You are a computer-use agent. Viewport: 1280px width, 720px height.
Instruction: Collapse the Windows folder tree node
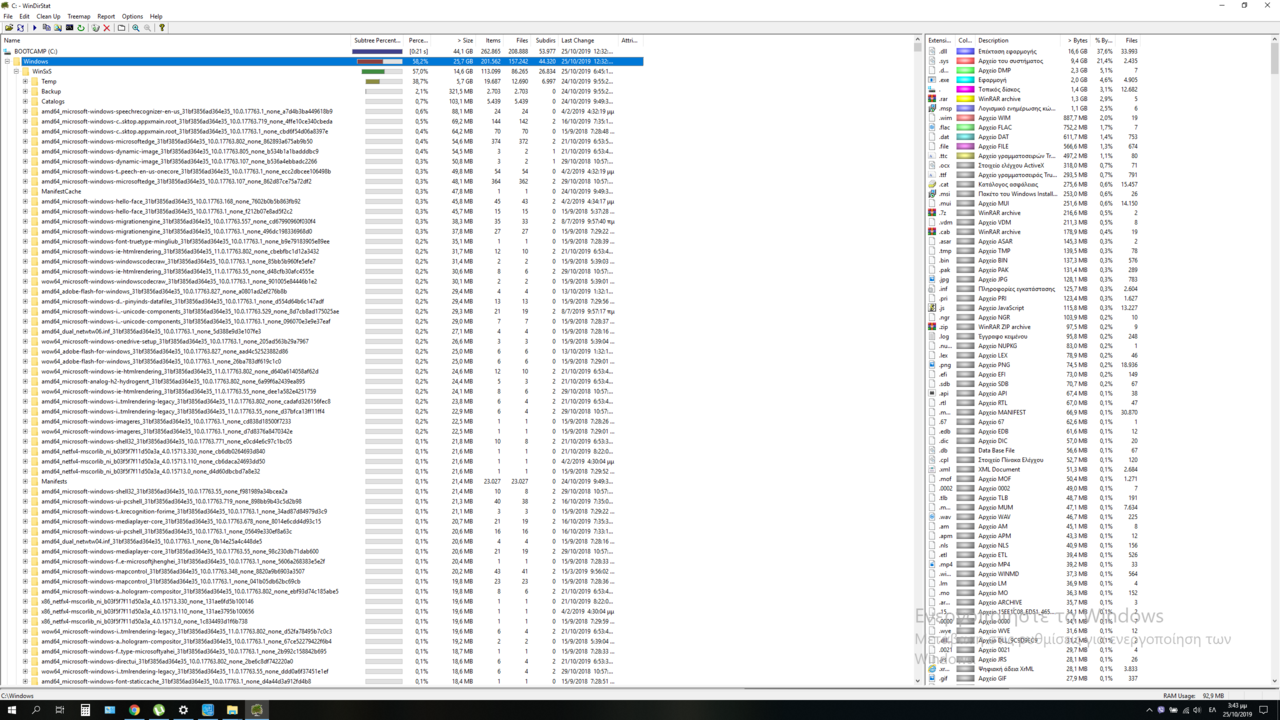[x=7, y=61]
